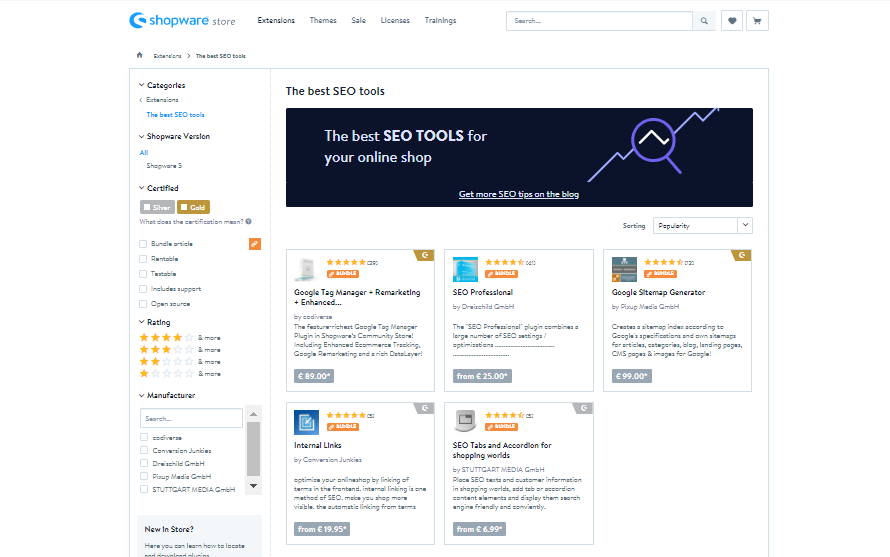Check the Conversion Junkies manufacturer checkbox

point(144,450)
